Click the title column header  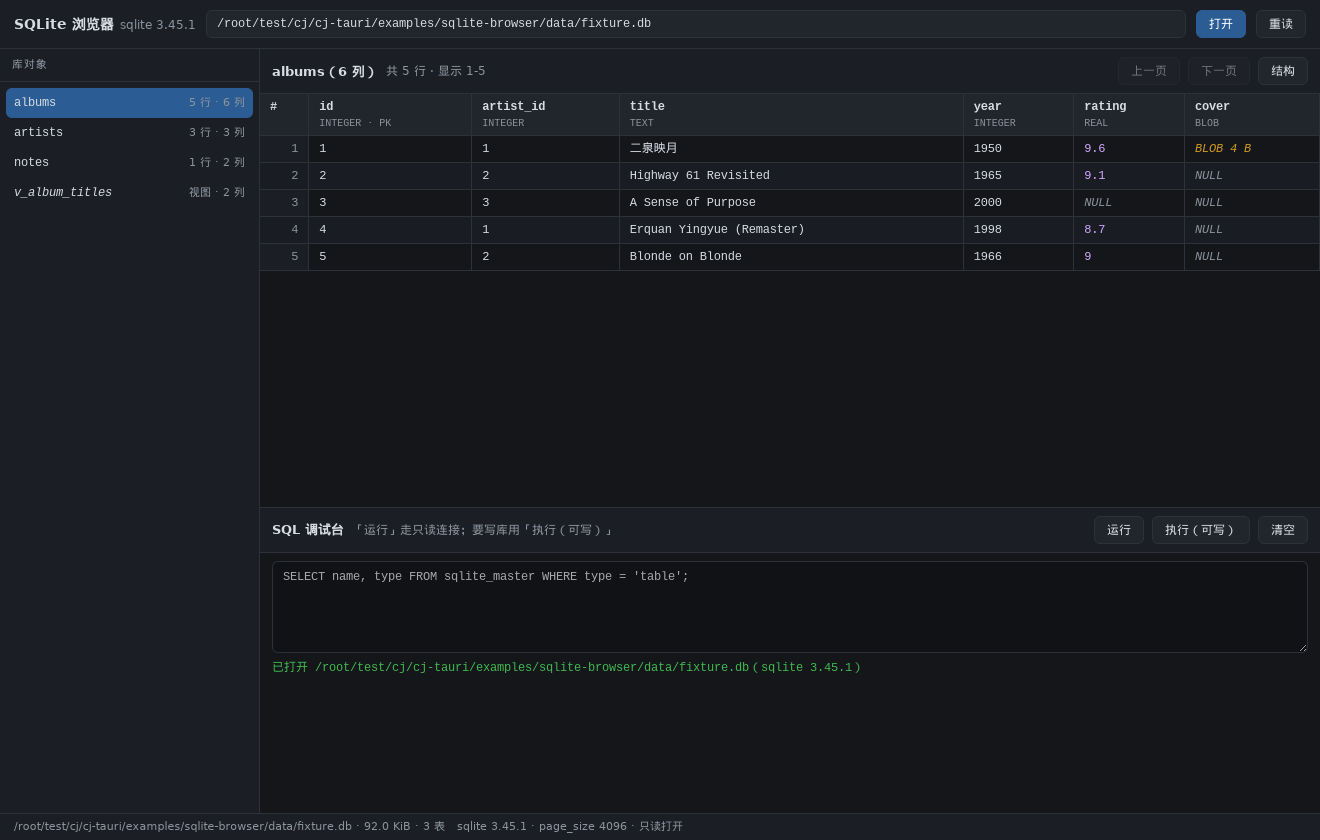click(x=791, y=115)
